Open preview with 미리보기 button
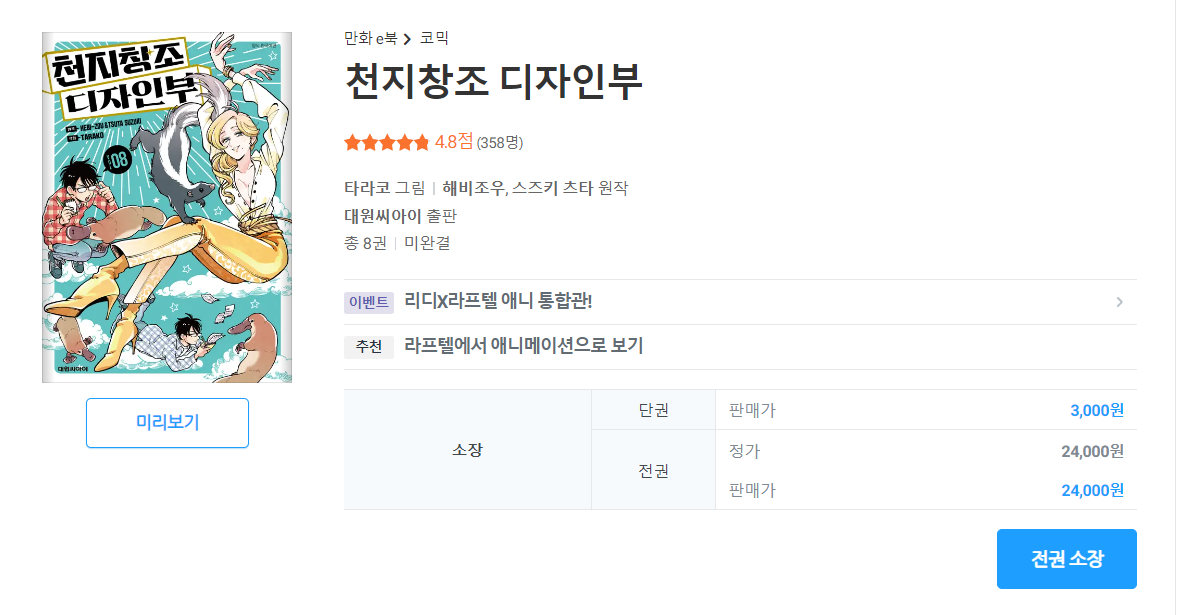Image resolution: width=1184 pixels, height=615 pixels. coord(167,422)
